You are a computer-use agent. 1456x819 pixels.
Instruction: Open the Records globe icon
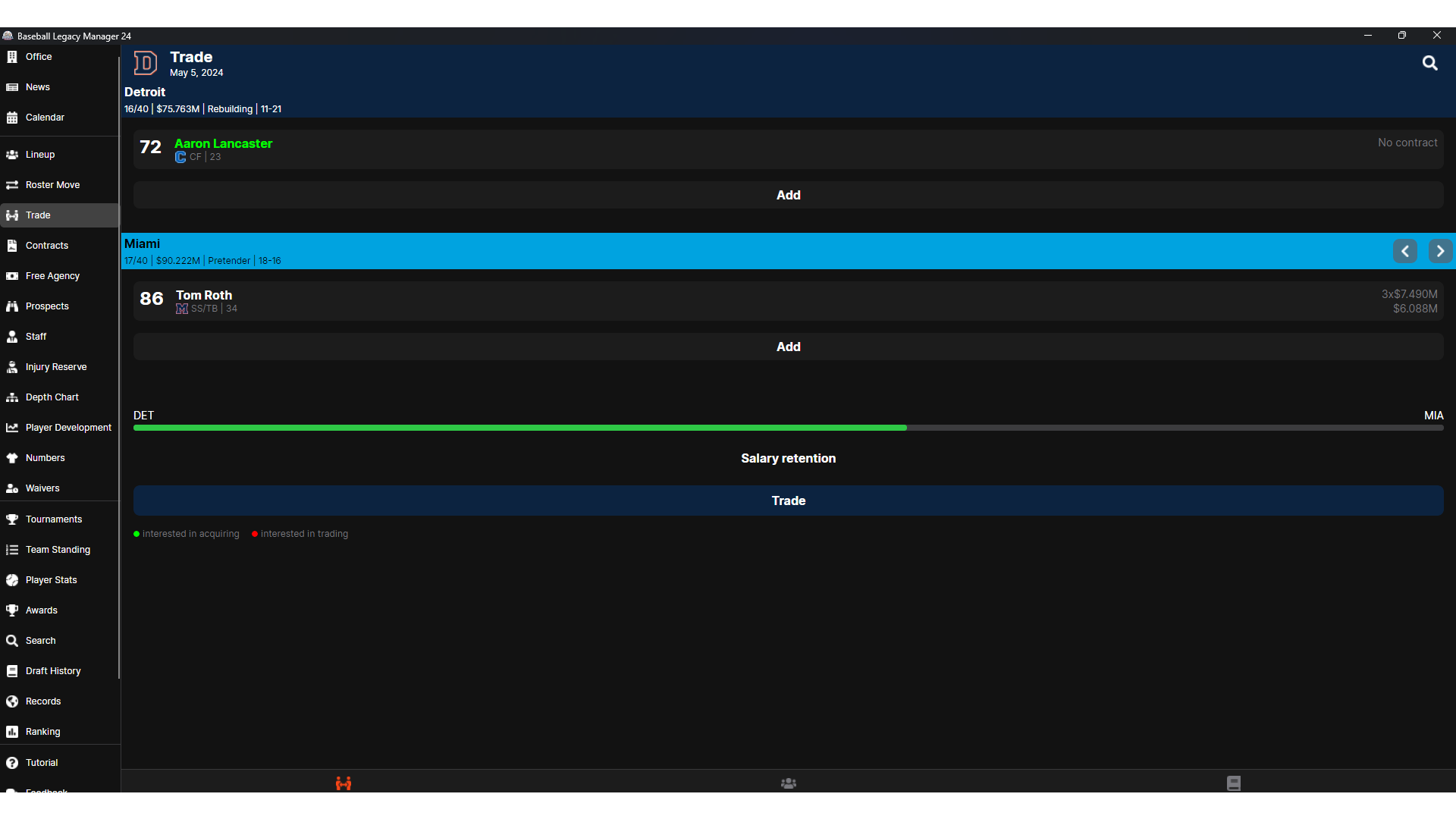12,701
